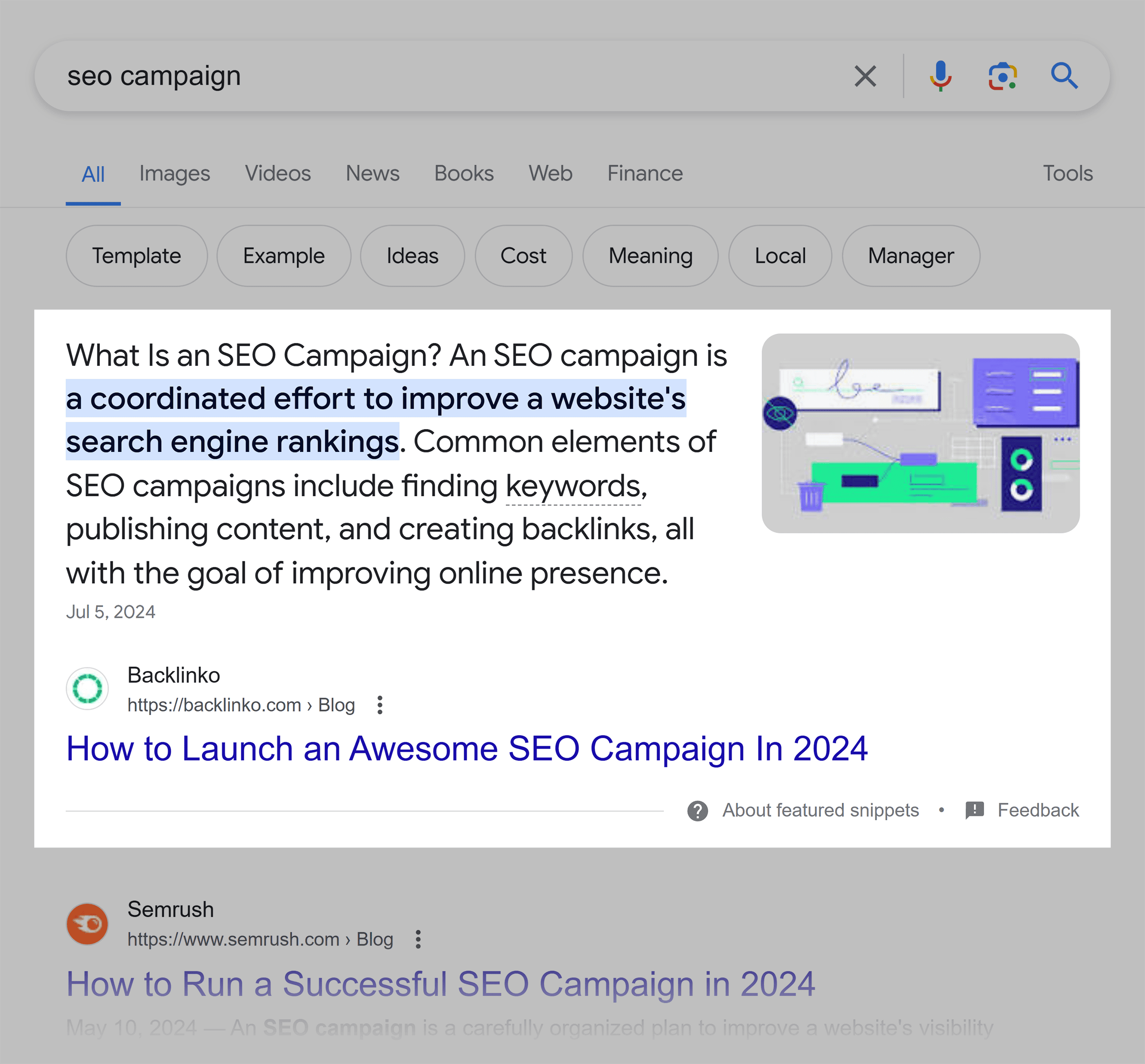1145x1064 pixels.
Task: Switch to the Videos tab
Action: point(278,174)
